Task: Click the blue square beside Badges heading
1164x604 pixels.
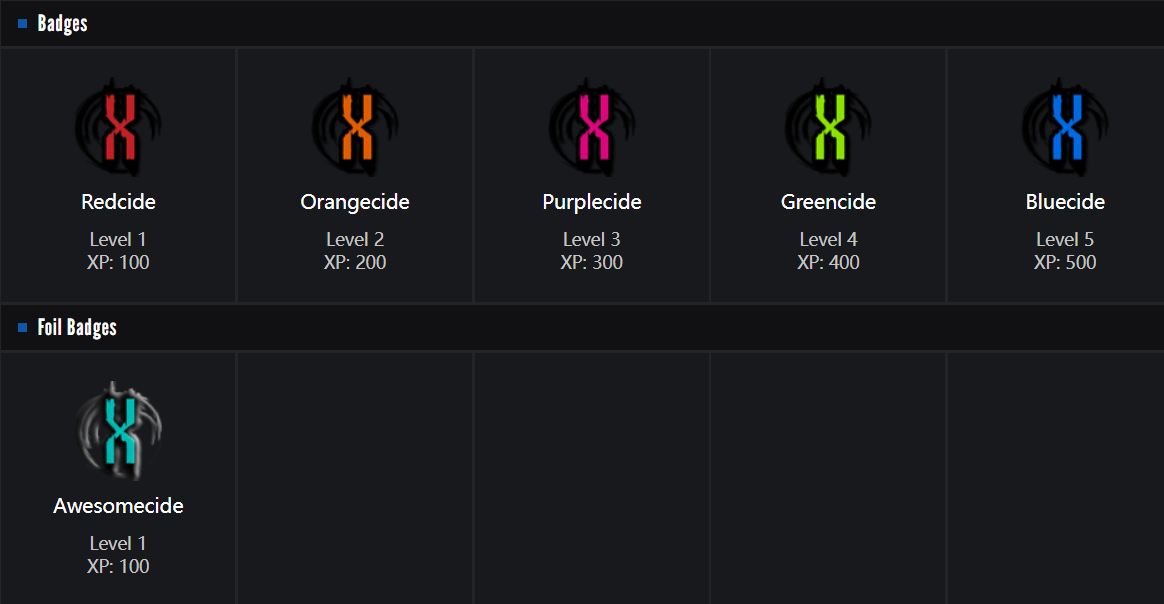Action: tap(23, 24)
